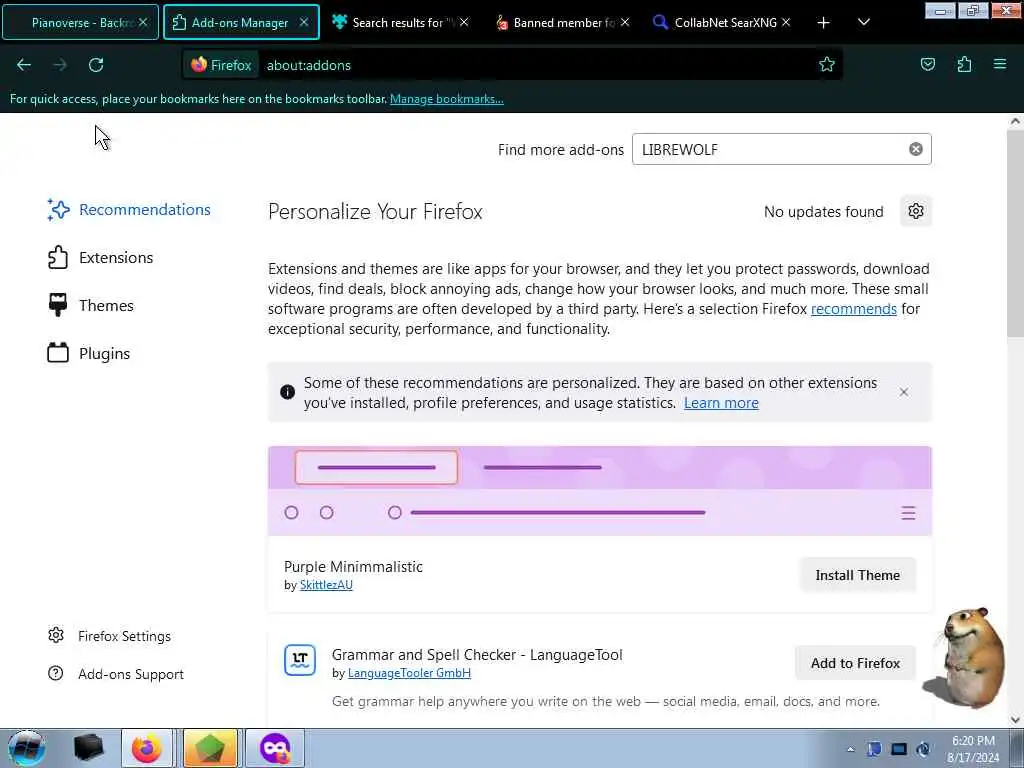Click the taskbar clock showing 6:20 PM
1024x768 pixels.
pos(973,749)
